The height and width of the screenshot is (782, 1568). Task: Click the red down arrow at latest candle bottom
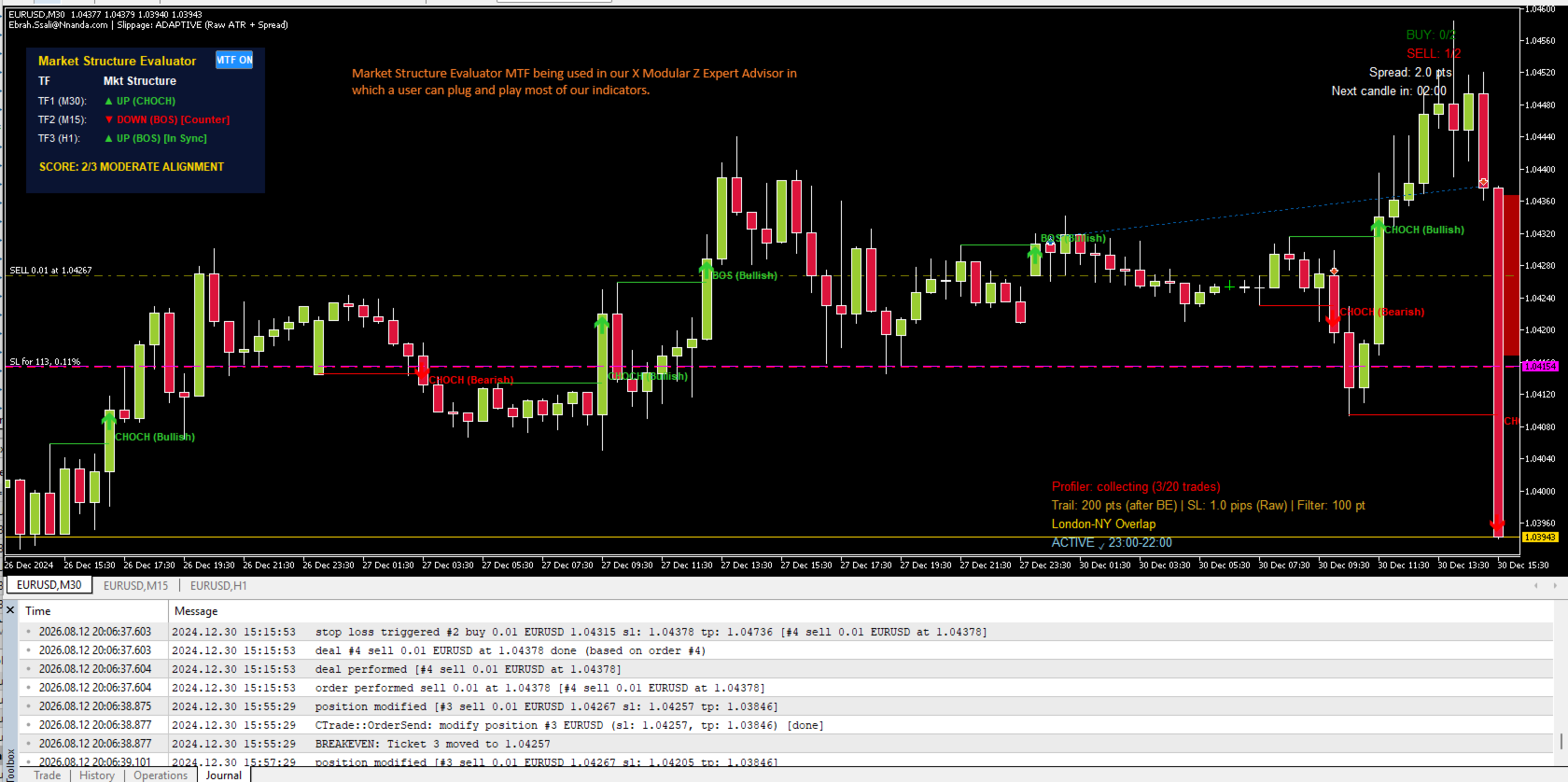1498,525
